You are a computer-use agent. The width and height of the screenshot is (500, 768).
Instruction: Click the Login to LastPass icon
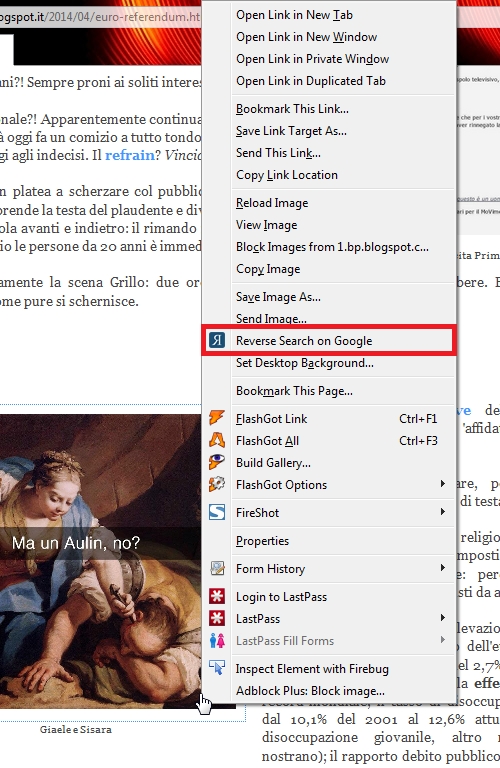(x=217, y=596)
